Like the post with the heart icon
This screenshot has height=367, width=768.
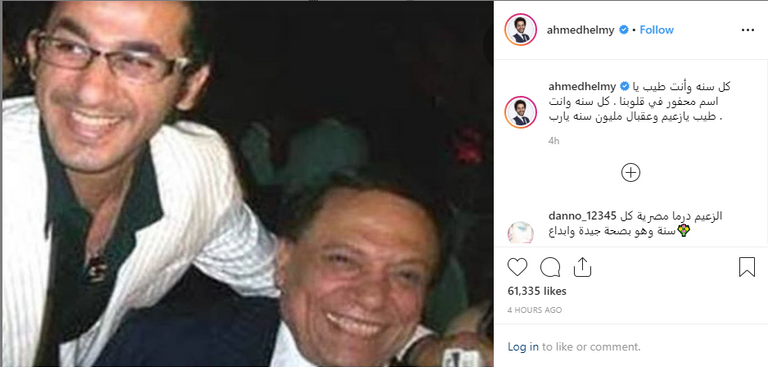(517, 268)
